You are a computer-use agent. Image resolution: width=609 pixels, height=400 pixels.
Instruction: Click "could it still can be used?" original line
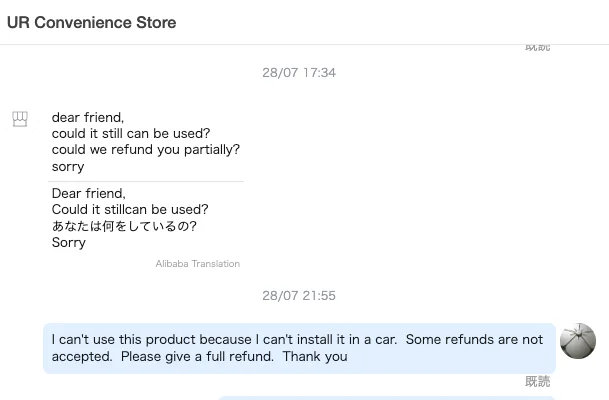tap(131, 134)
